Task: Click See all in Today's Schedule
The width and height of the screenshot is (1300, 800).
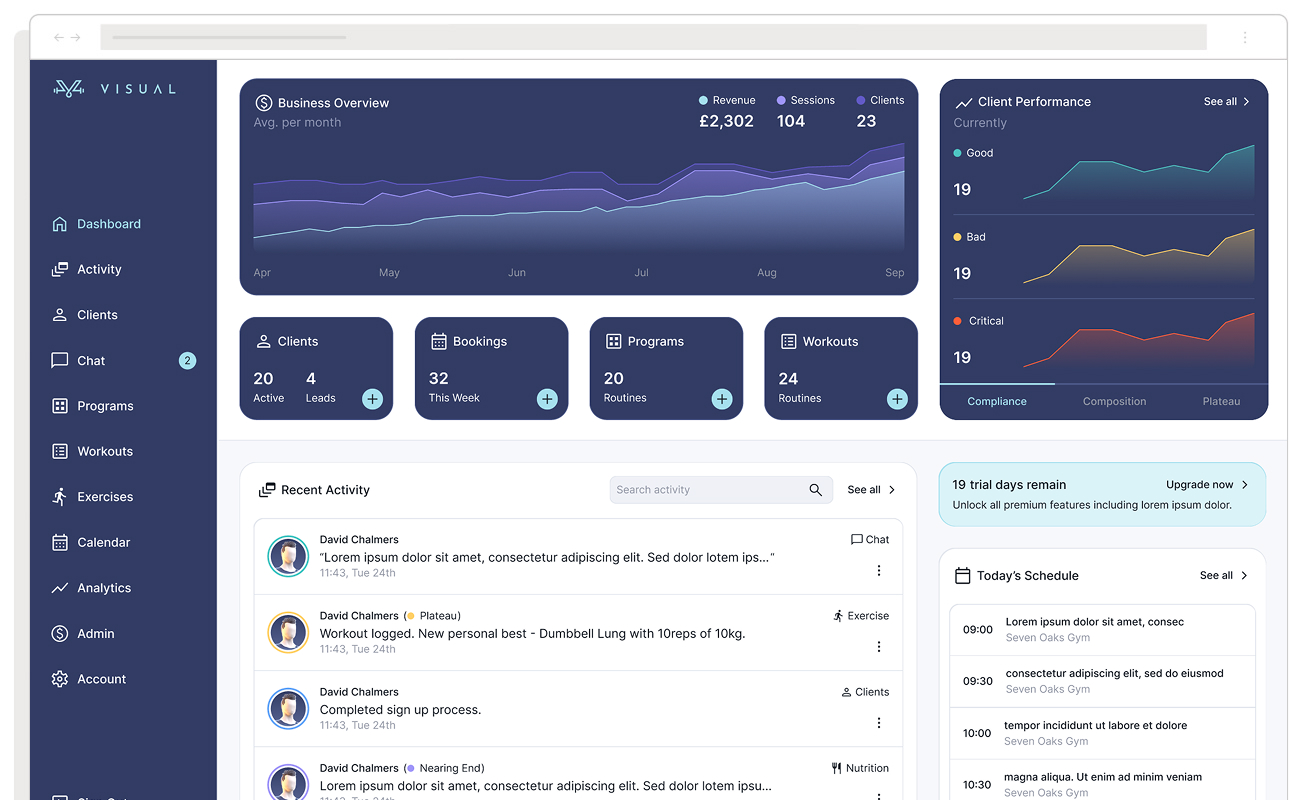Action: pyautogui.click(x=1224, y=576)
